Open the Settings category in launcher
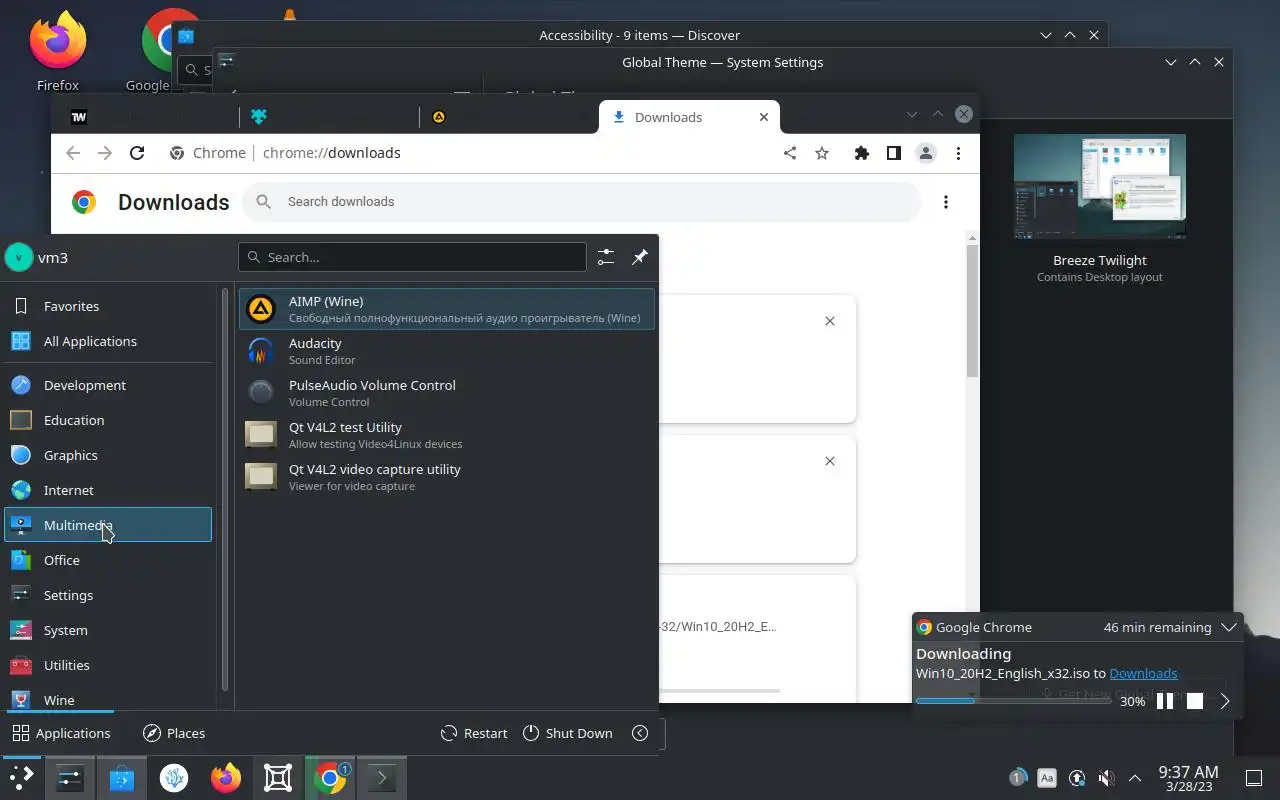Viewport: 1280px width, 800px height. [108, 595]
